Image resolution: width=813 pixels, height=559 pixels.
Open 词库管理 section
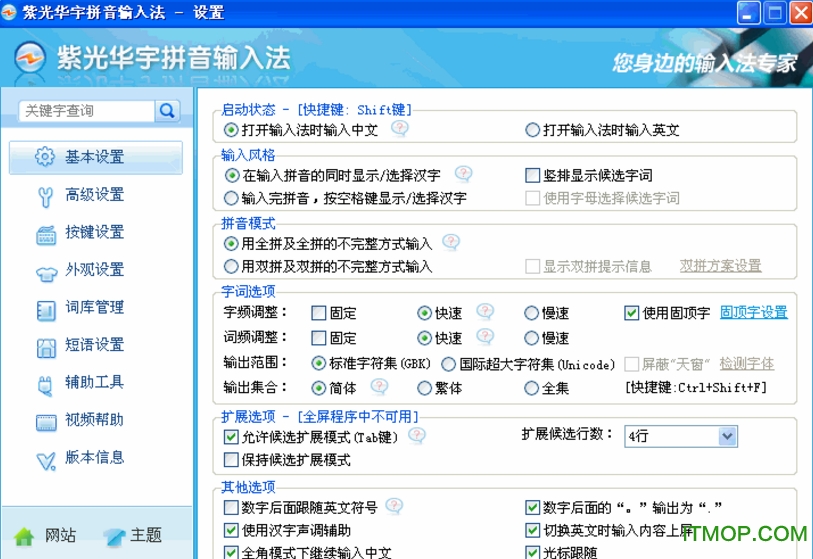click(x=94, y=308)
